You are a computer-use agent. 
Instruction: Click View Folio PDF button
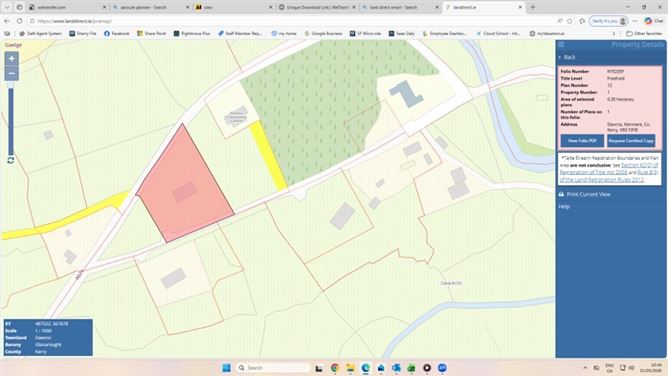(x=582, y=141)
